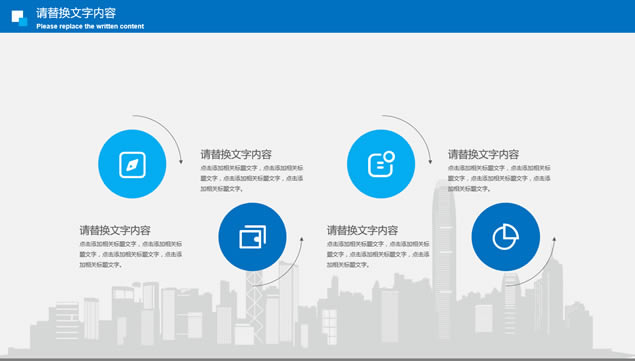Select body paragraph beside compass circle
This screenshot has width=635, height=361.
(252, 178)
